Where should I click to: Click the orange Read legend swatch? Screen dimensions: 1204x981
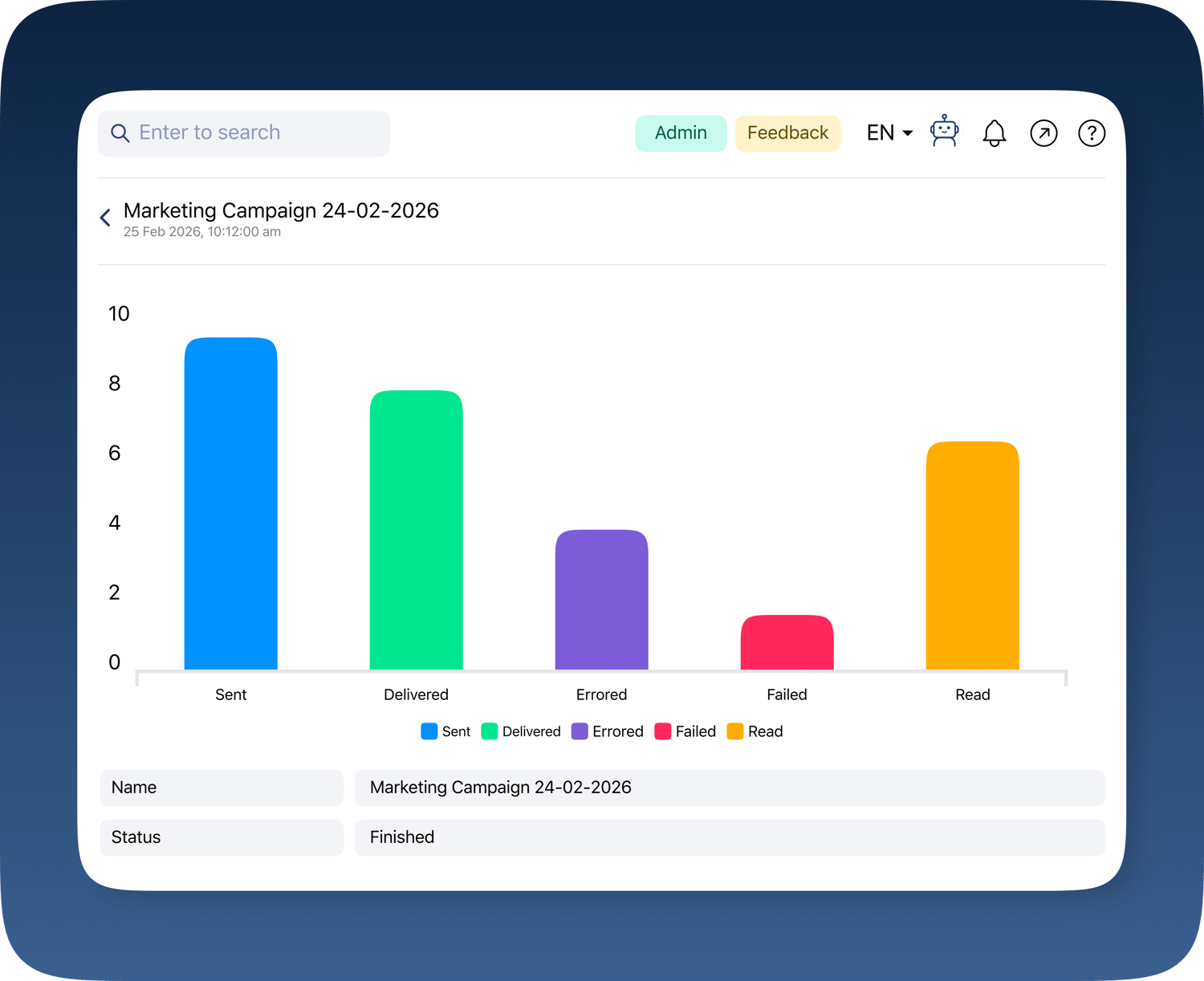click(x=734, y=731)
